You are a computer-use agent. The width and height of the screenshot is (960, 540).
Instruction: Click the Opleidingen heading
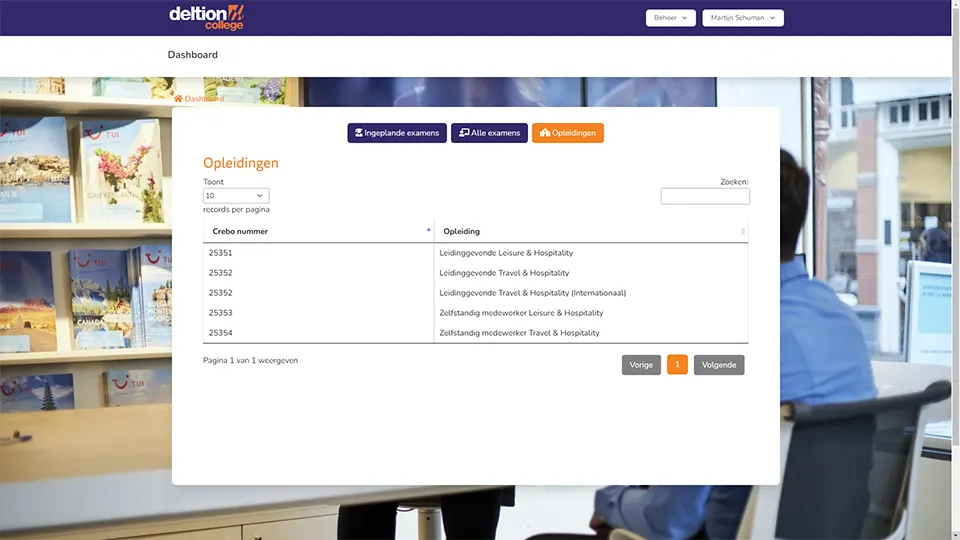(x=241, y=163)
